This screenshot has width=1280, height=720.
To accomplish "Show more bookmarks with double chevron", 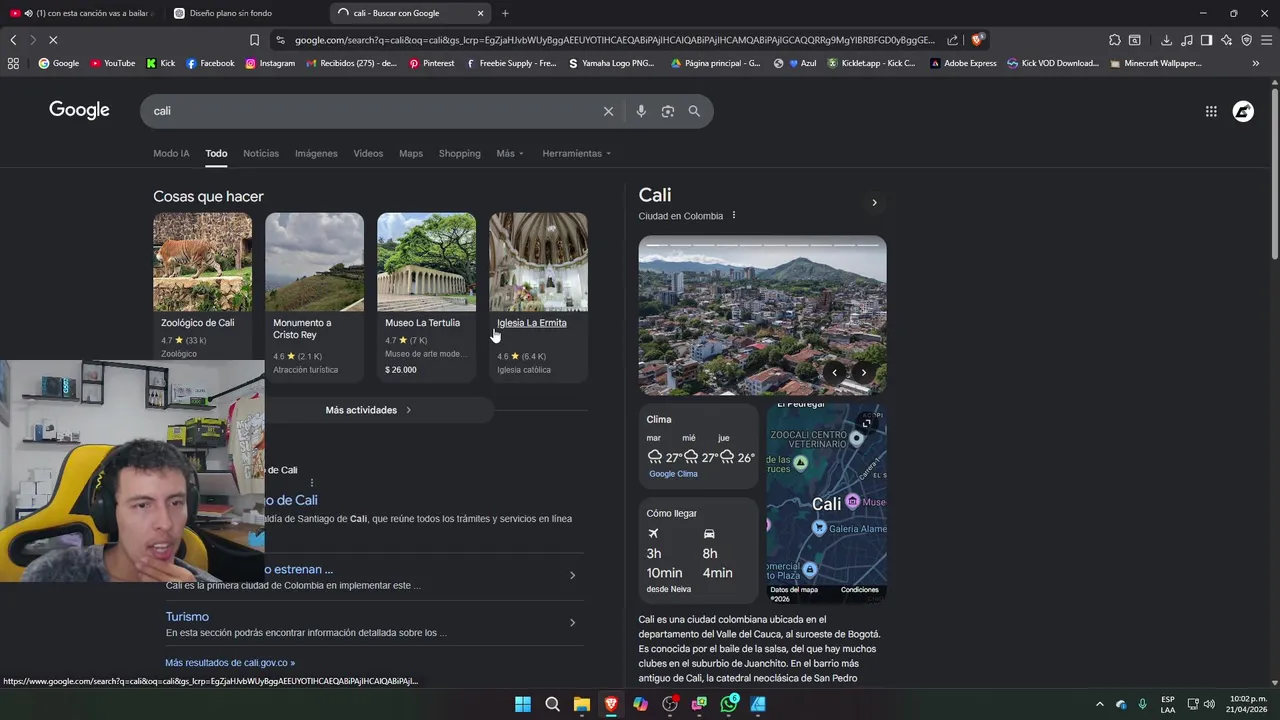I will [x=1256, y=63].
